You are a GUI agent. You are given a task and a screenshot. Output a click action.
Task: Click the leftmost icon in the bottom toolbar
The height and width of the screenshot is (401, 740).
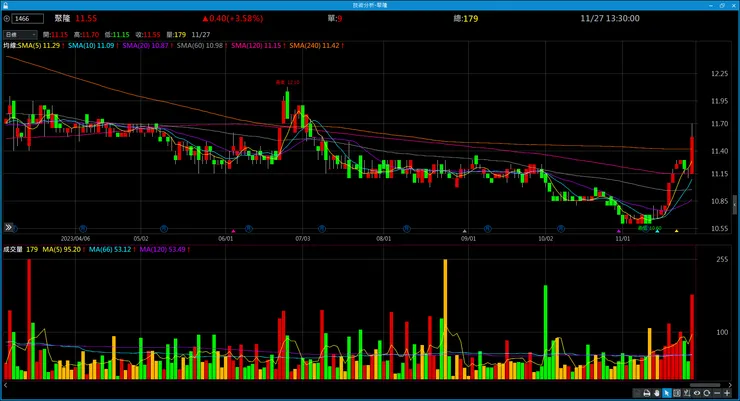coord(637,393)
